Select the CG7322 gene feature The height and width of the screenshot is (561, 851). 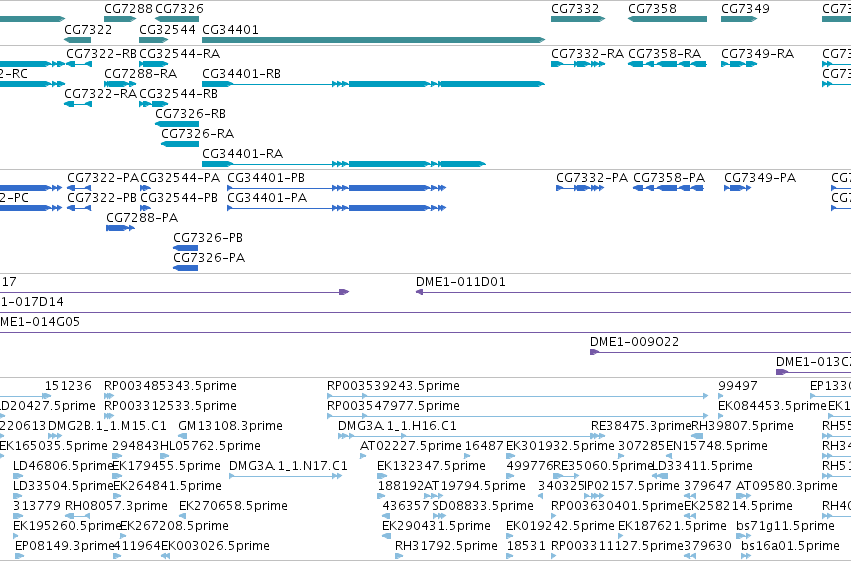[x=78, y=40]
